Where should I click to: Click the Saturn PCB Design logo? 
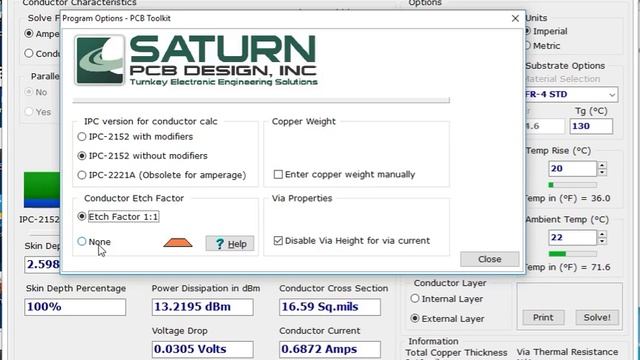[x=196, y=60]
